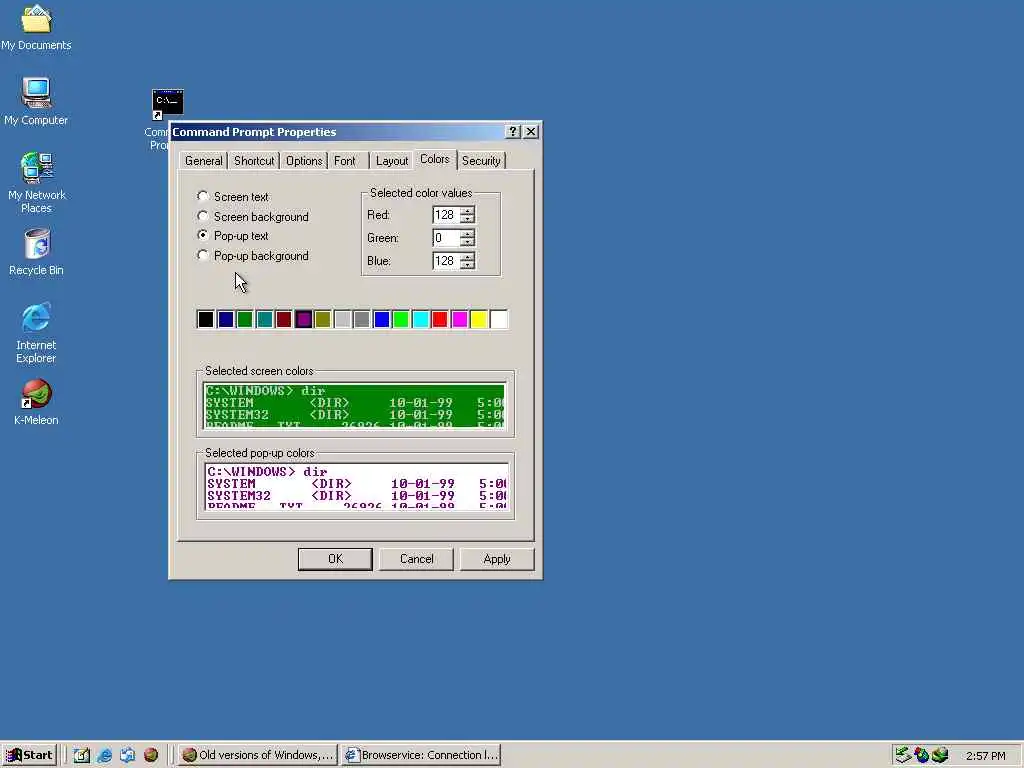Select Internet Explorer desktop icon
This screenshot has width=1024, height=768.
click(36, 332)
